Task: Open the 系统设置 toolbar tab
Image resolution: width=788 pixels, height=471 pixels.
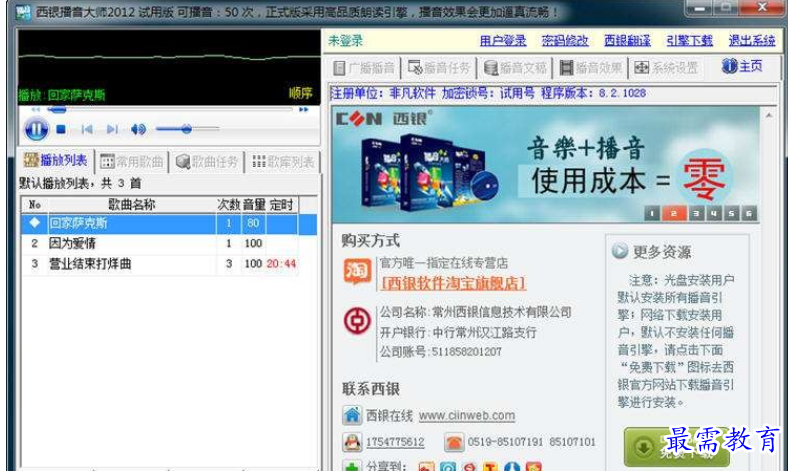Action: tap(667, 68)
